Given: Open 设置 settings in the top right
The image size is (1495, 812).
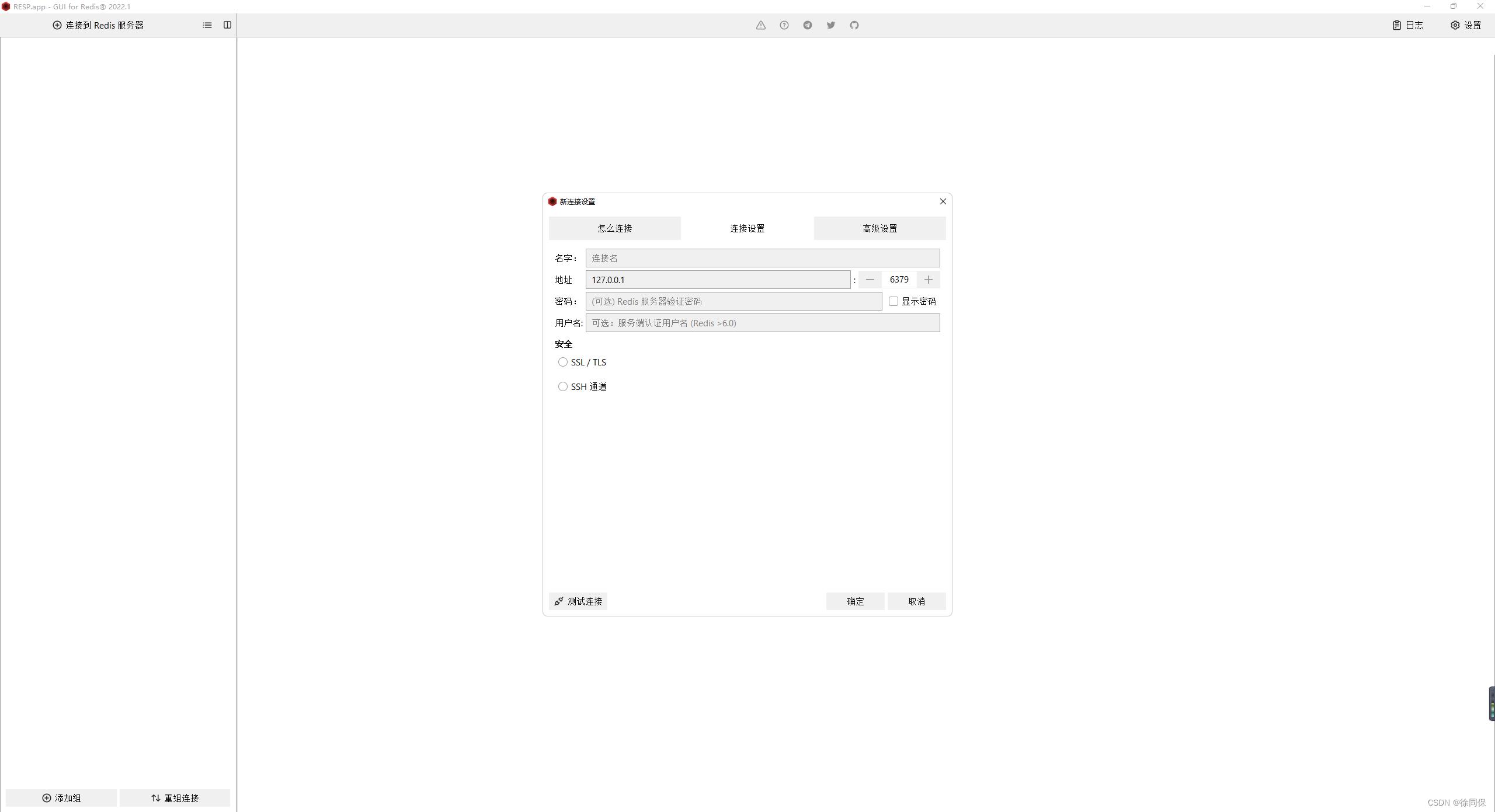Looking at the screenshot, I should click(1466, 25).
